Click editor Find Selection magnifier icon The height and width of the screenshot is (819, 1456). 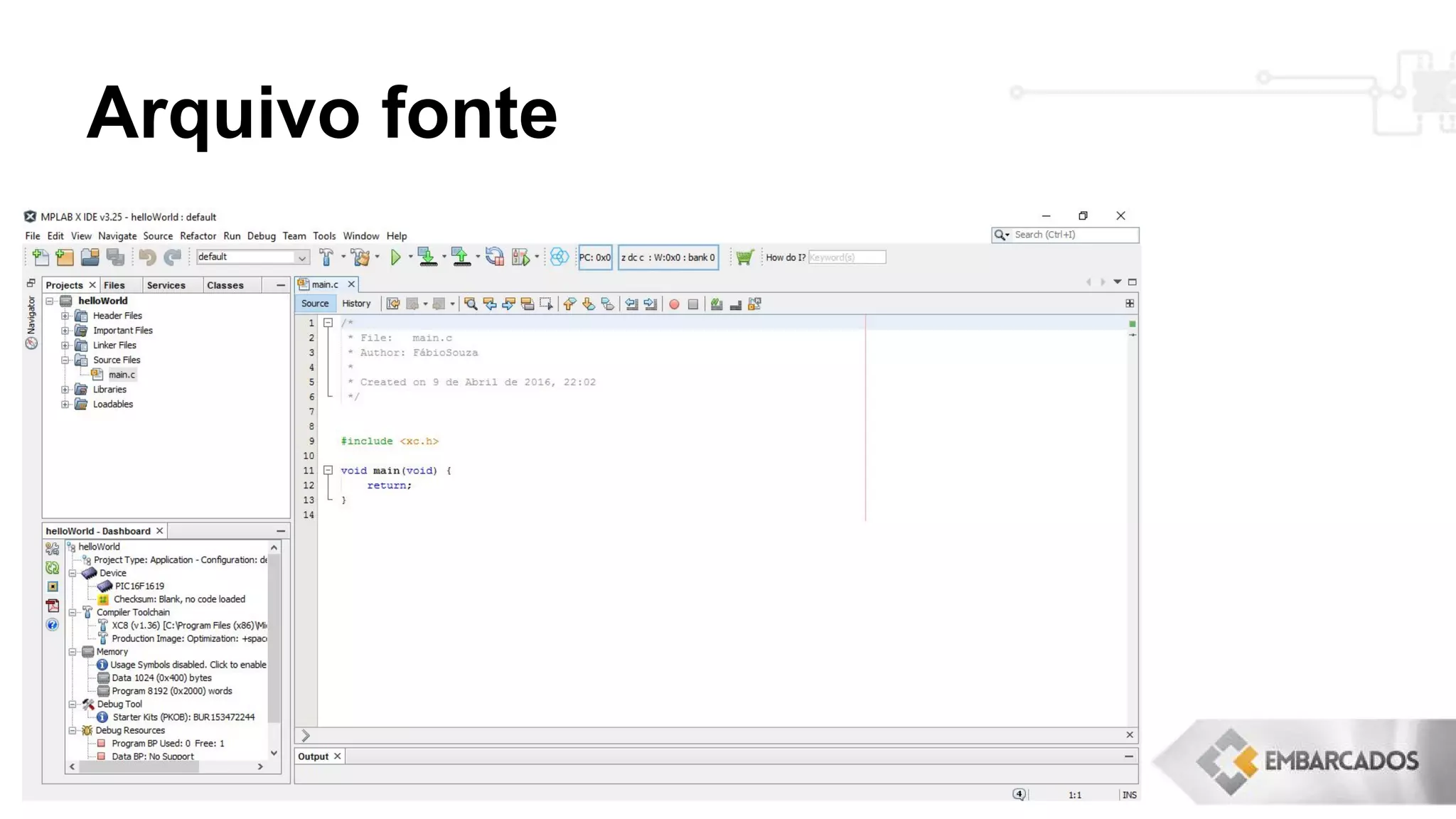[x=471, y=304]
